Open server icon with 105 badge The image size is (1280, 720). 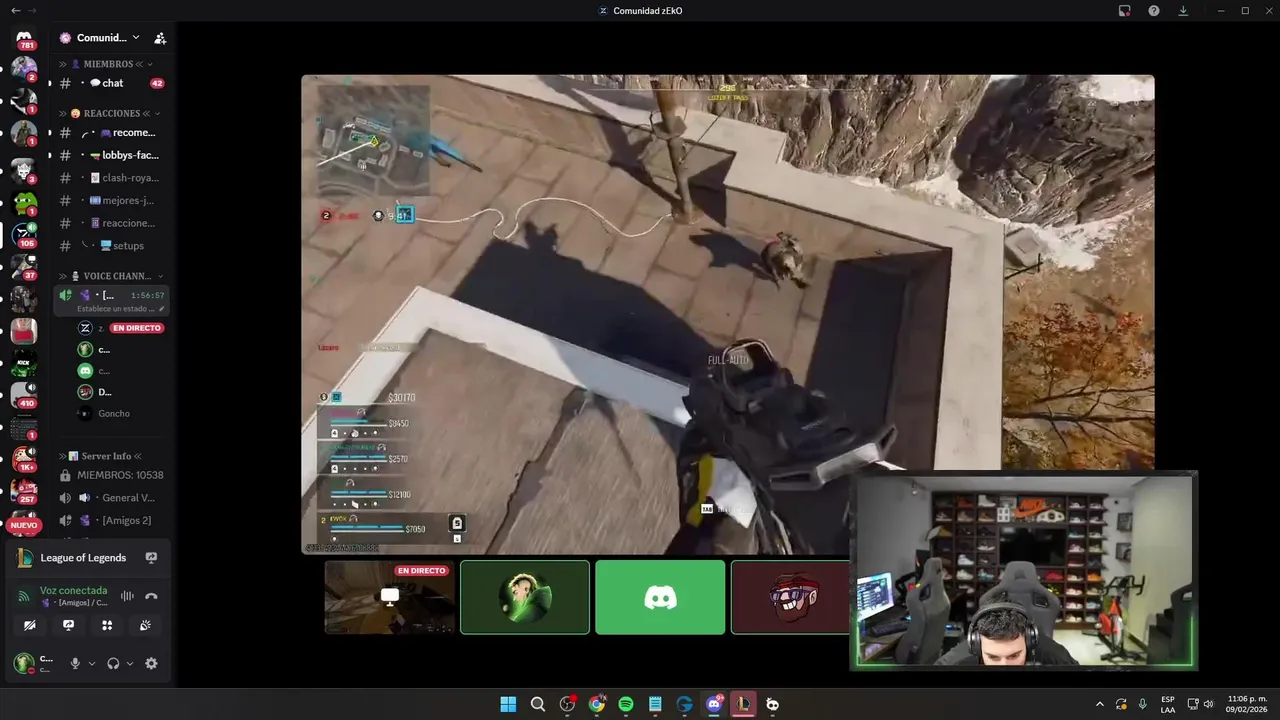[x=24, y=235]
